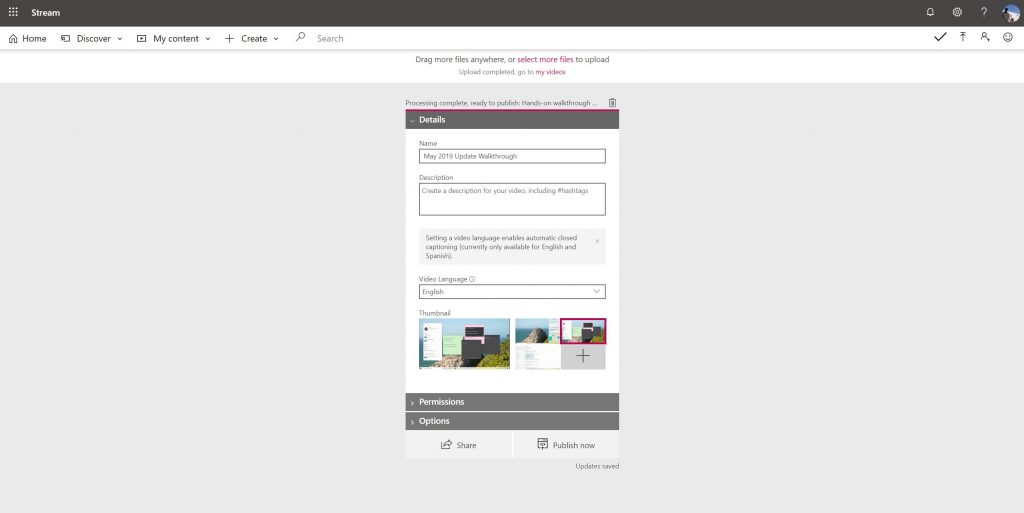The width and height of the screenshot is (1024, 513).
Task: Click the Updates saved status text
Action: (x=597, y=466)
